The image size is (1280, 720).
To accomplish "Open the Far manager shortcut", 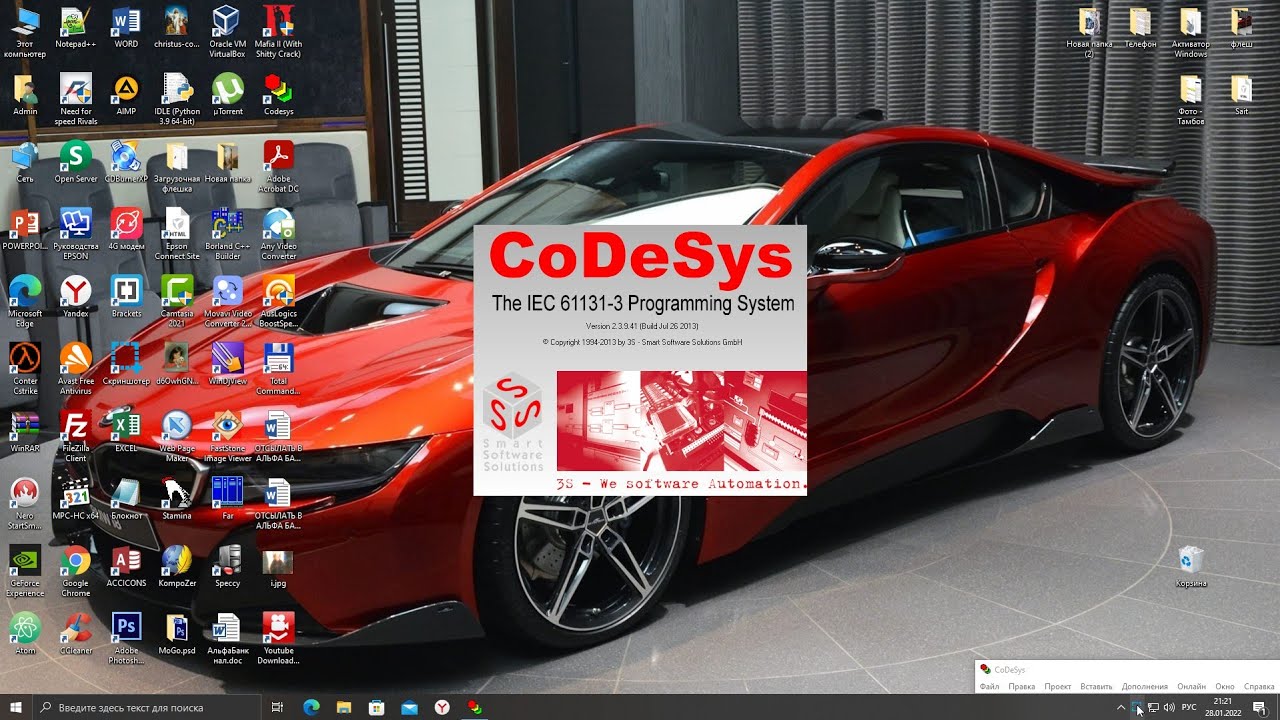I will [227, 499].
